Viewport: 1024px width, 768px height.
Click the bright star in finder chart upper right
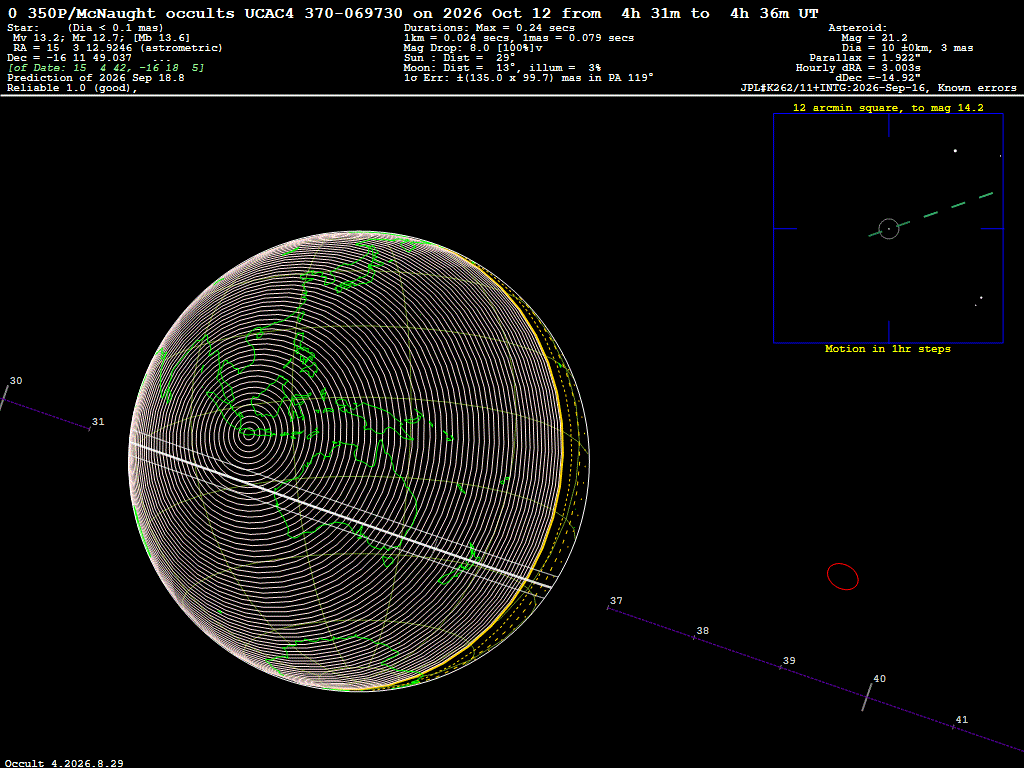tap(955, 151)
